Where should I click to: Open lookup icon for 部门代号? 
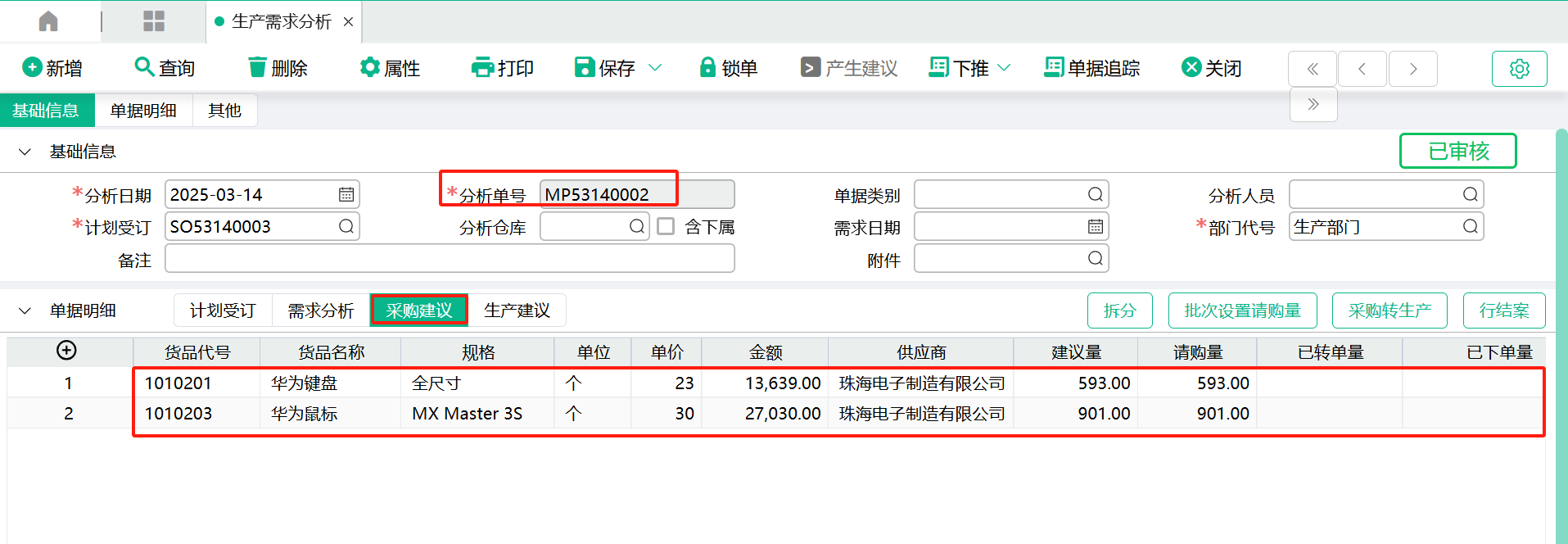1471,226
